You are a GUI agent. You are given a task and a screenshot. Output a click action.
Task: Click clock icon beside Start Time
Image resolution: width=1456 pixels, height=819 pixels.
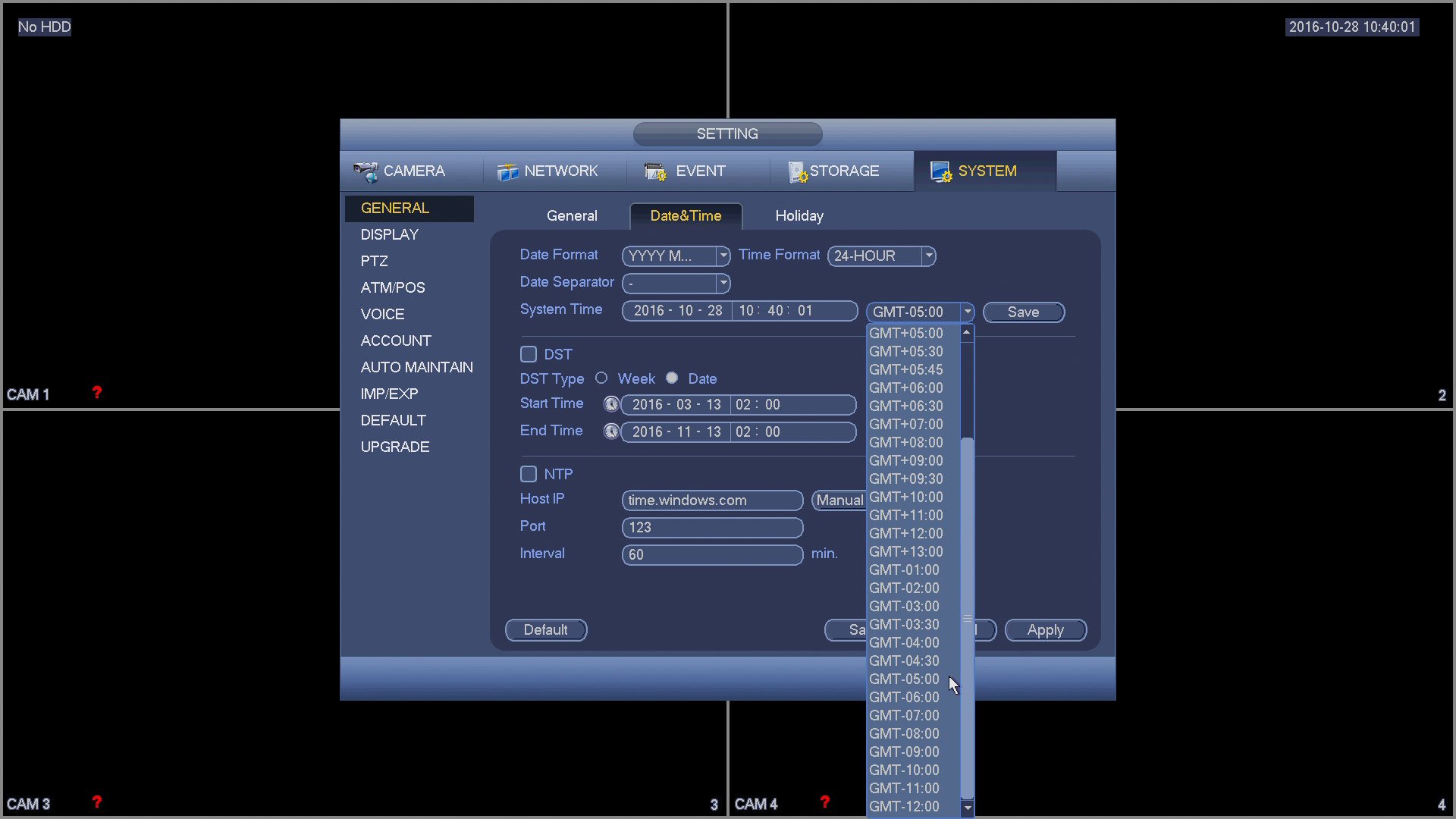(x=611, y=405)
